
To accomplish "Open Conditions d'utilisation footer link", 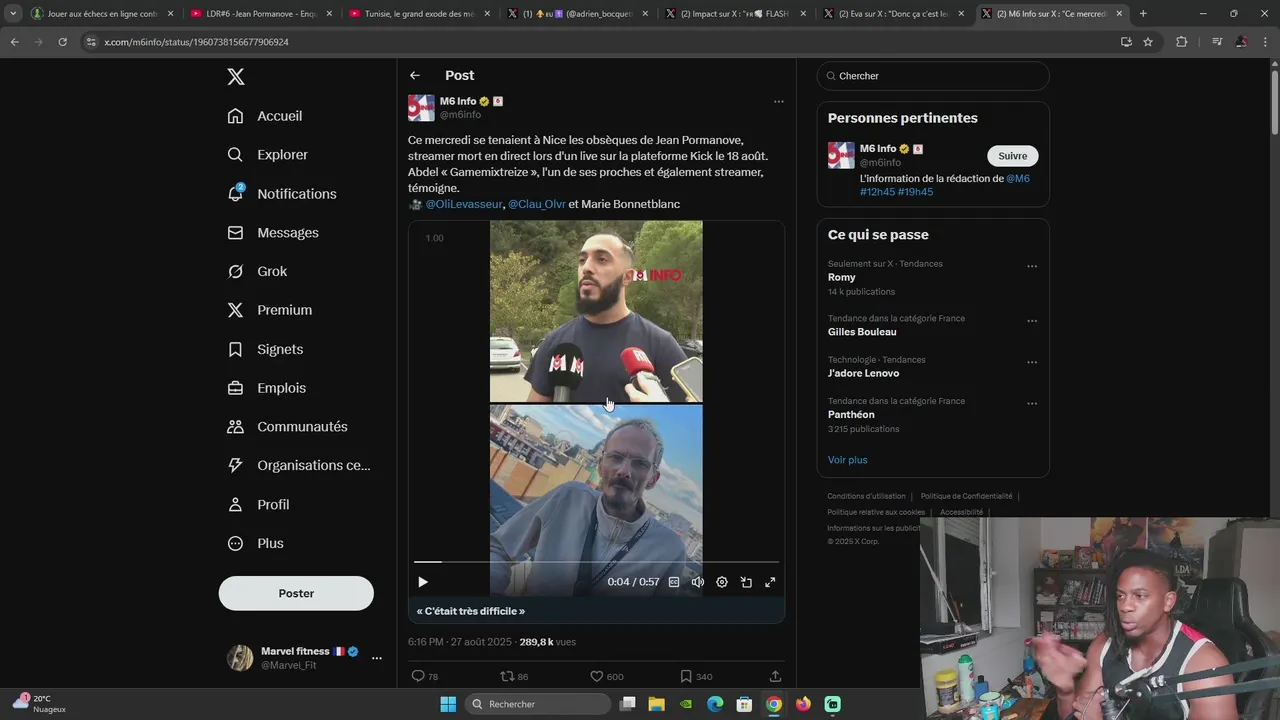I will (866, 496).
